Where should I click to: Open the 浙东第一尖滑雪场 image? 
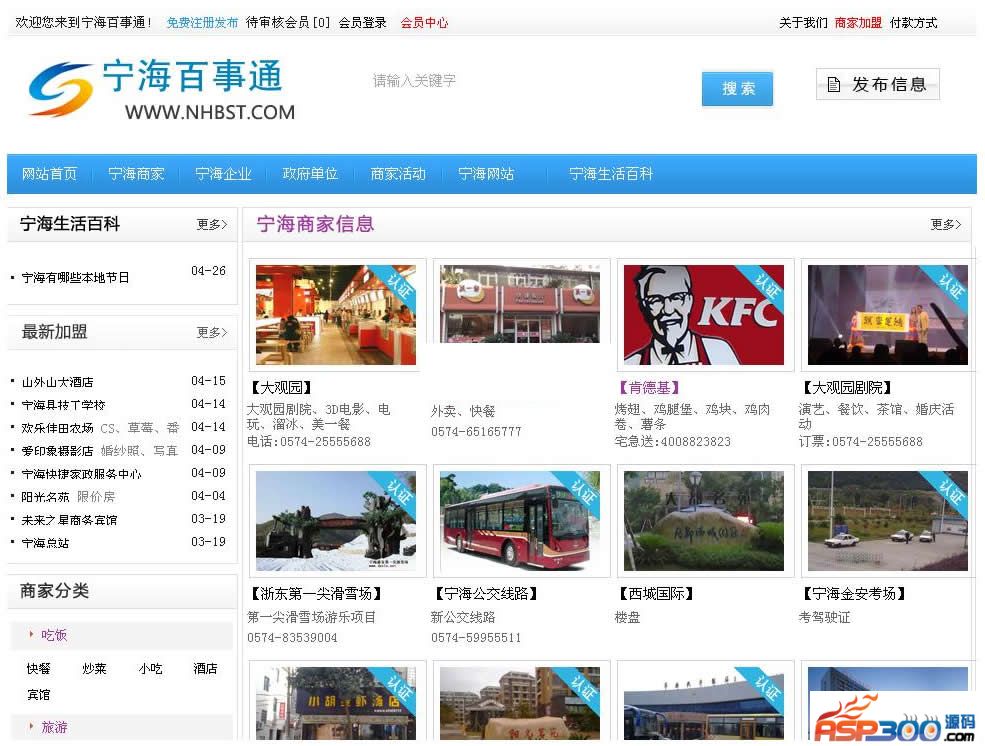[x=335, y=520]
